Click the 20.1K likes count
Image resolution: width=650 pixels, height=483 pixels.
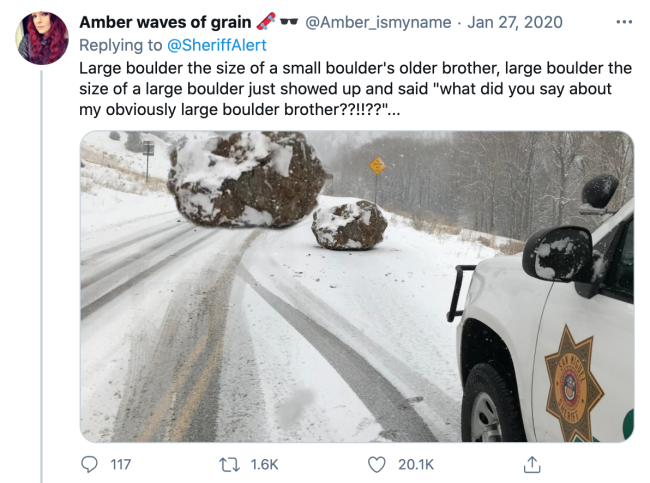(x=415, y=464)
